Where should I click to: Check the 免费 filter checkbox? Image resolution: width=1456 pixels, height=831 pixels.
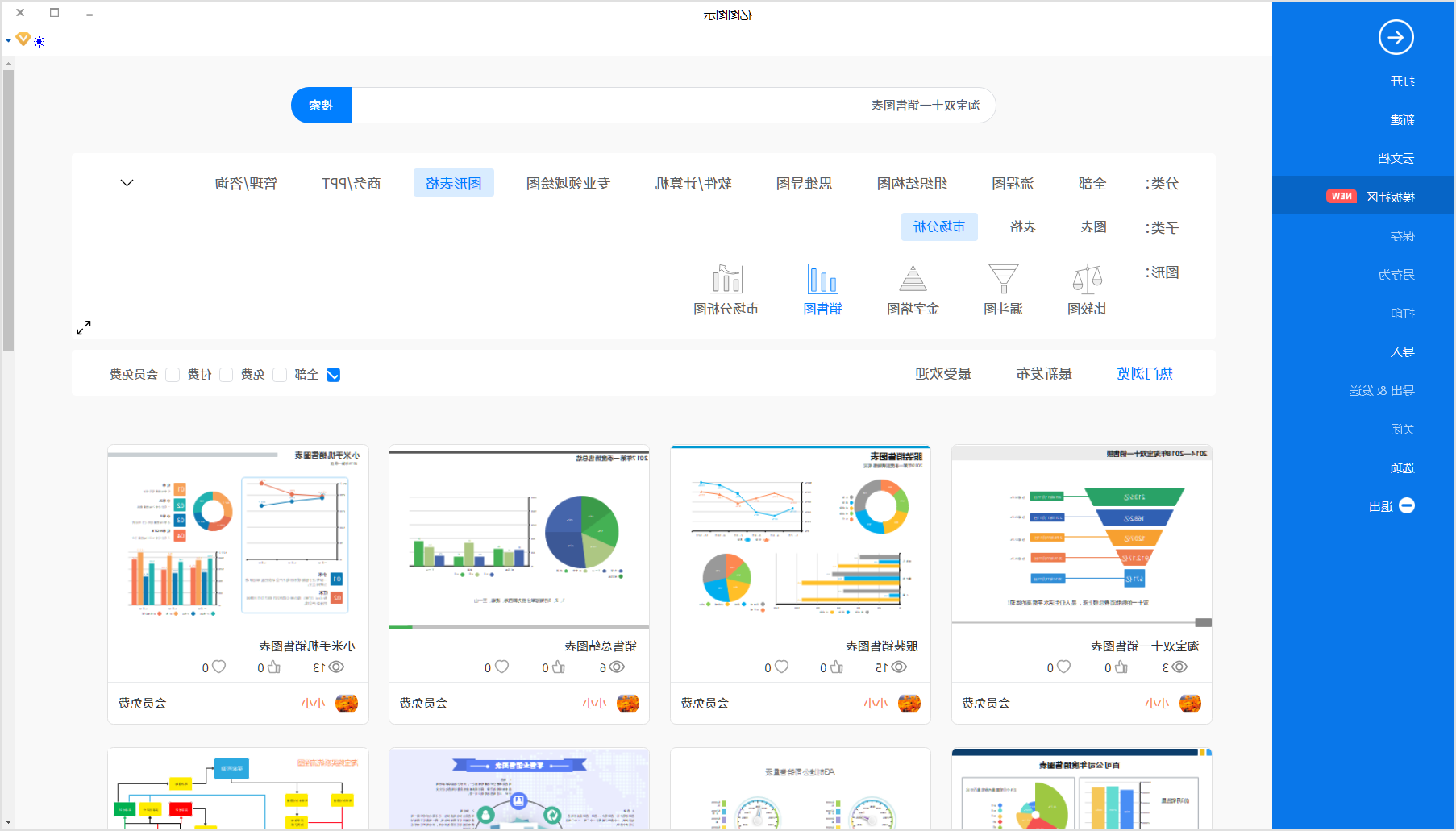[x=280, y=375]
